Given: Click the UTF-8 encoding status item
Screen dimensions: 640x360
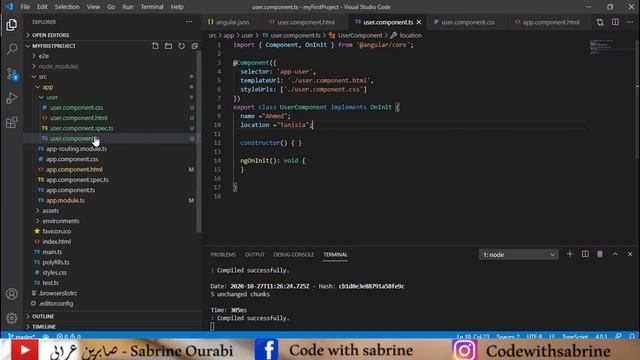Looking at the screenshot, I should (534, 336).
